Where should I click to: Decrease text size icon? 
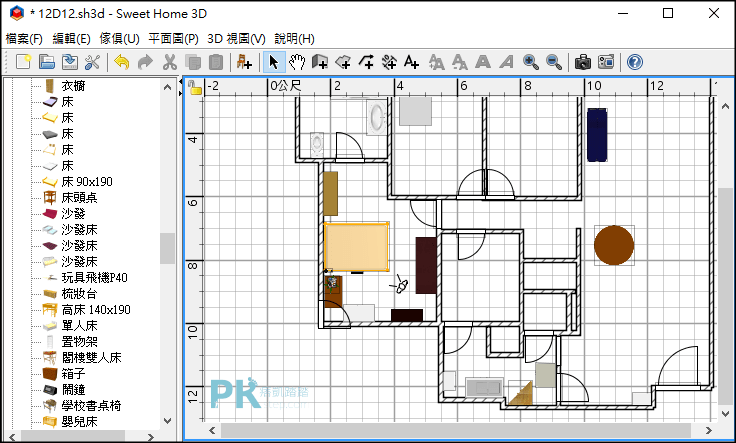pos(460,61)
